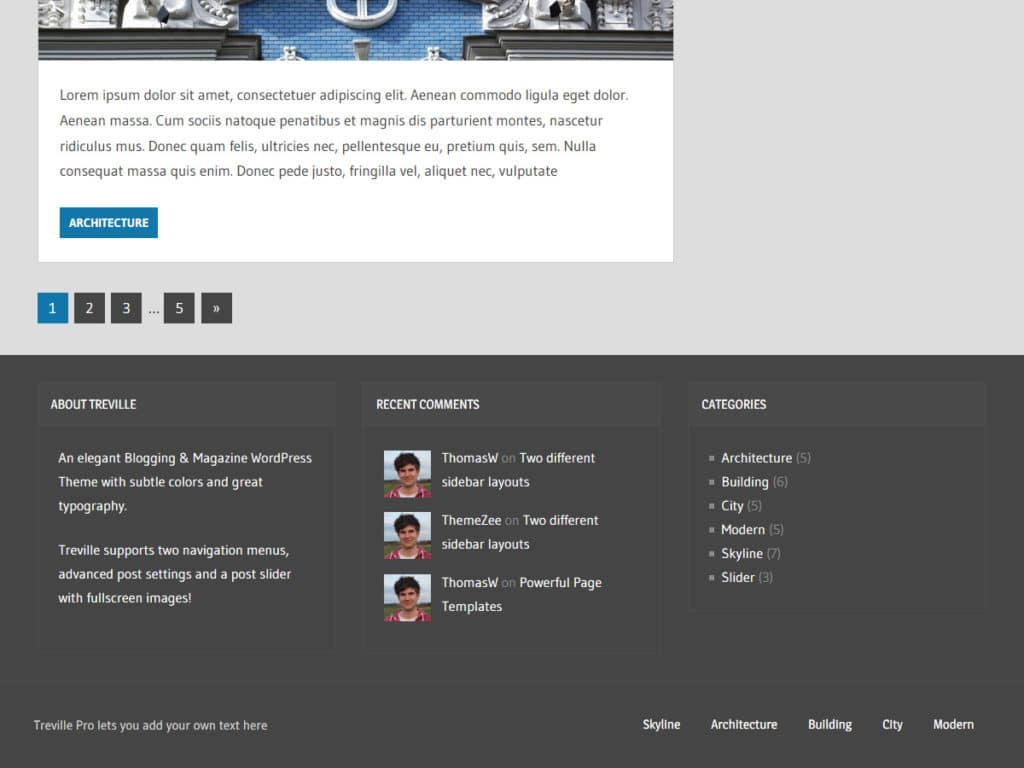1024x768 pixels.
Task: Open the Architecture category in the sidebar
Action: click(x=755, y=457)
